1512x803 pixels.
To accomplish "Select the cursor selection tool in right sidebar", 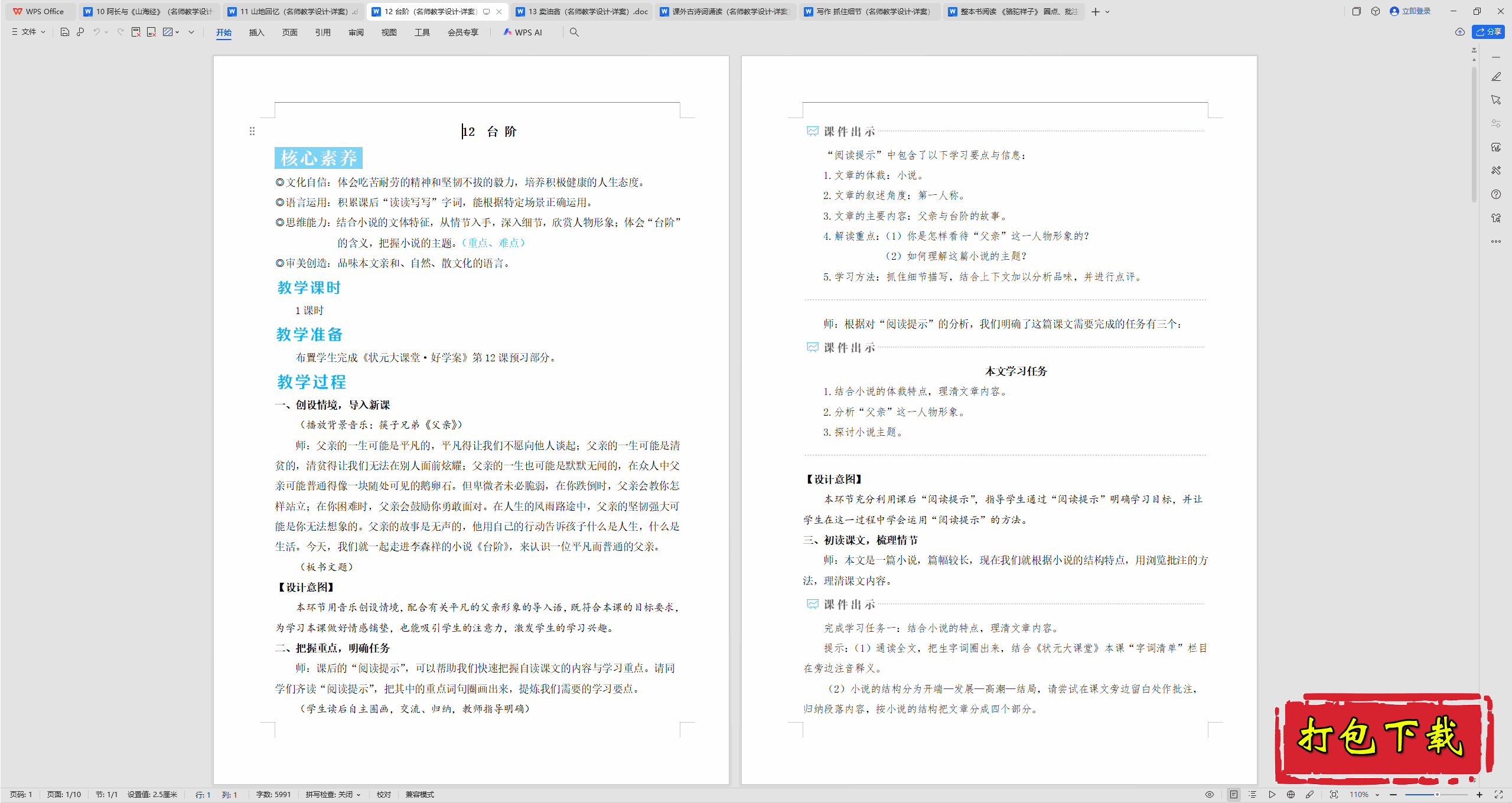I will click(1496, 100).
